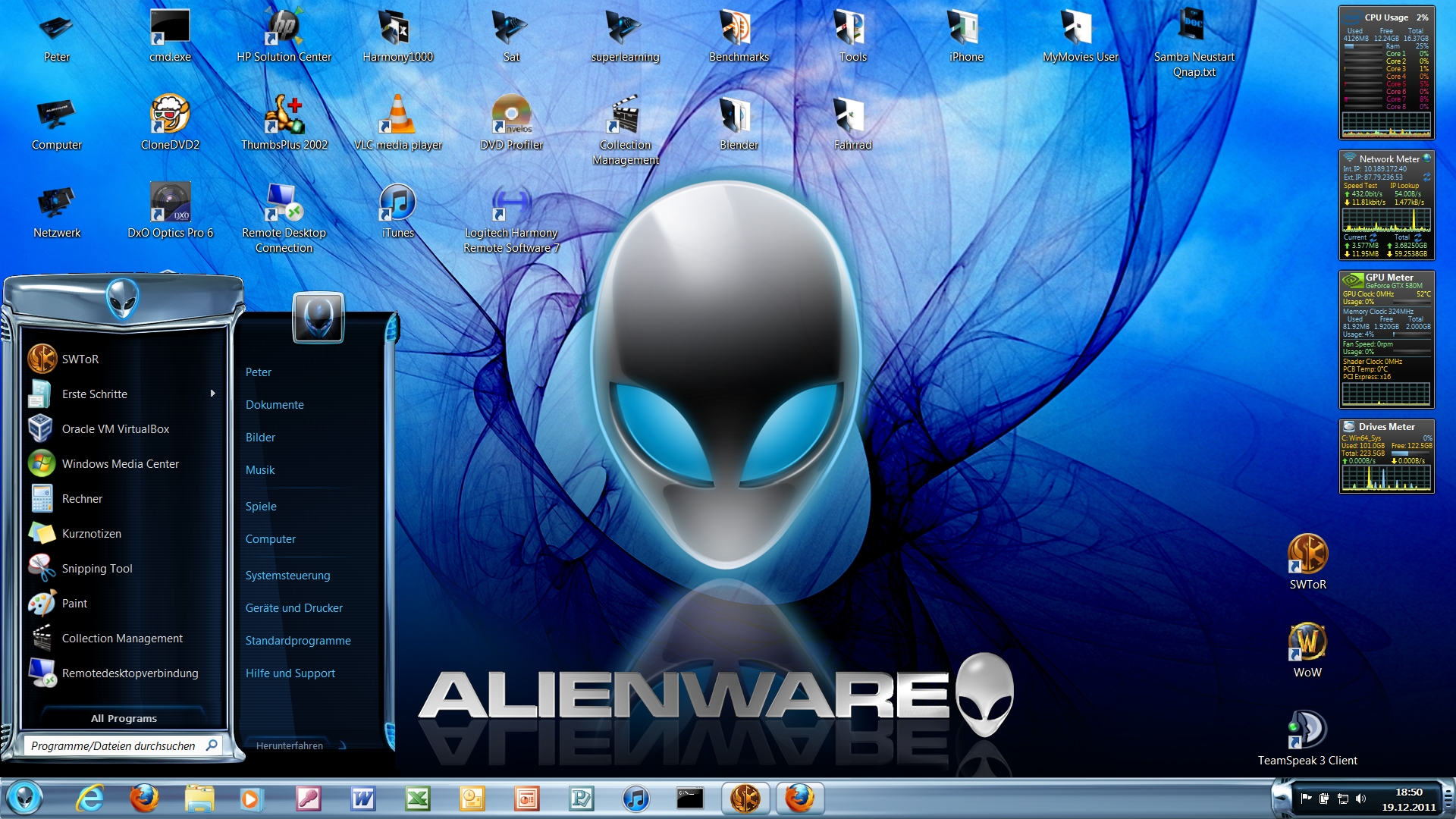This screenshot has height=819, width=1456.
Task: Open Systemsteuerung in the Start menu
Action: click(x=287, y=576)
